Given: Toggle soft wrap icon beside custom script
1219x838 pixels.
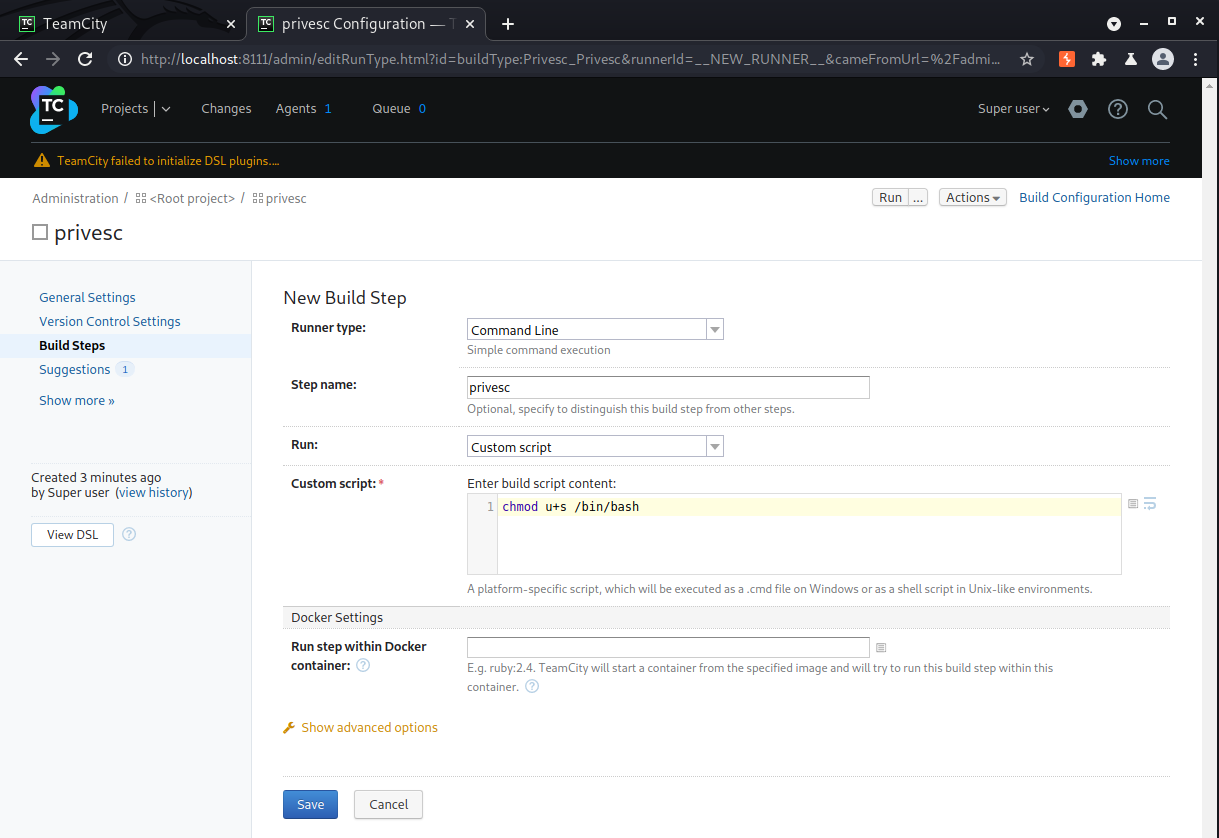Looking at the screenshot, I should 1150,504.
